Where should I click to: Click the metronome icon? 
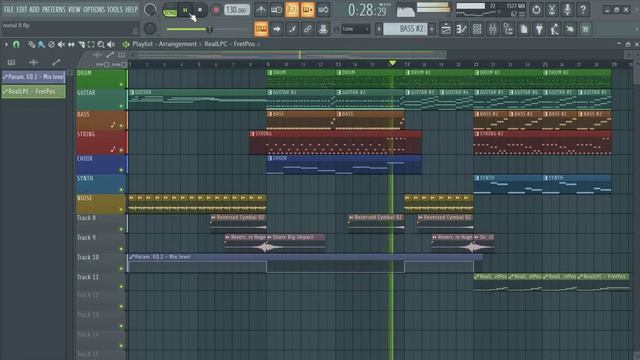tap(261, 9)
